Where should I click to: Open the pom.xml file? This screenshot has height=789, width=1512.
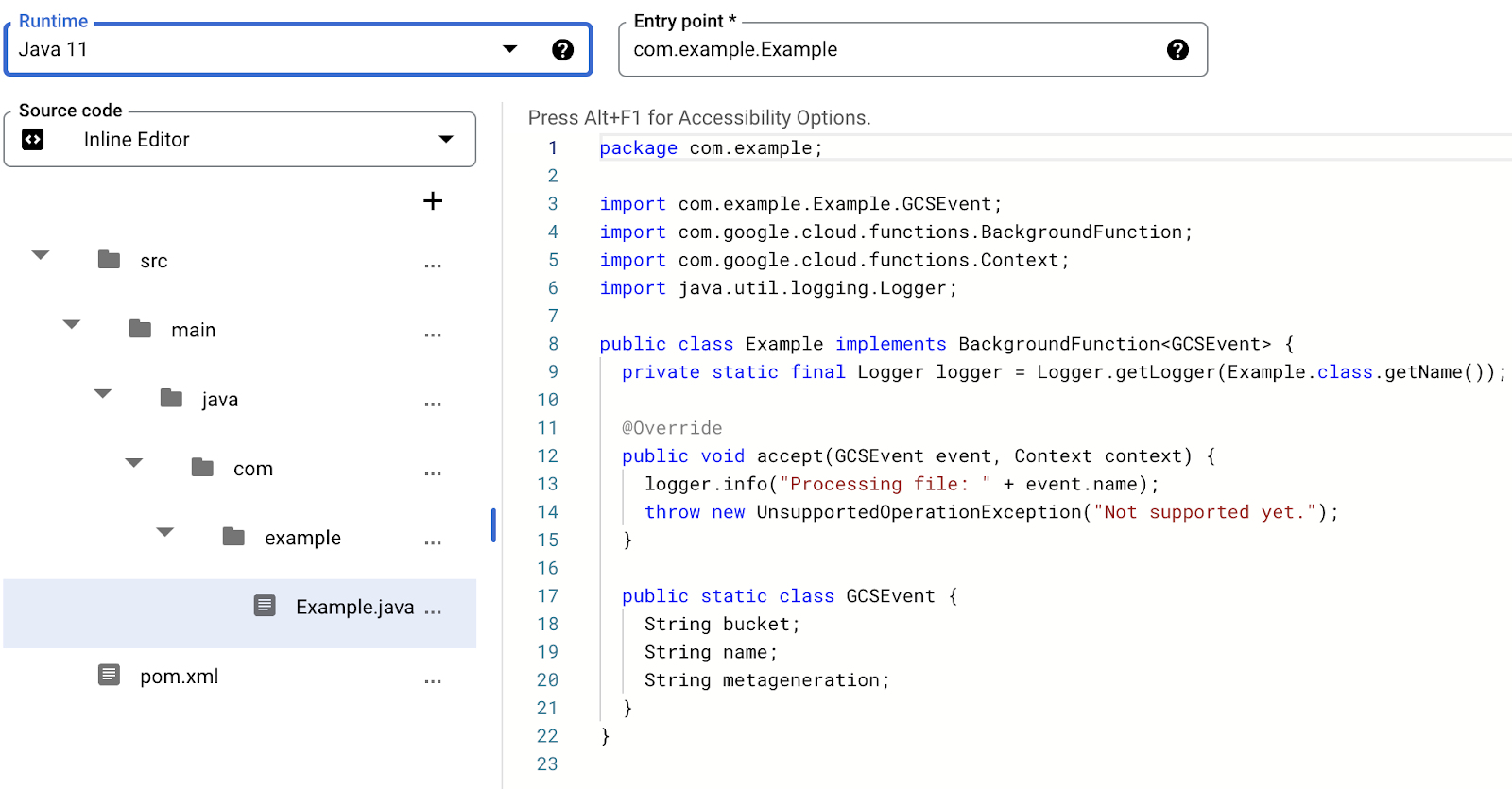(x=179, y=677)
